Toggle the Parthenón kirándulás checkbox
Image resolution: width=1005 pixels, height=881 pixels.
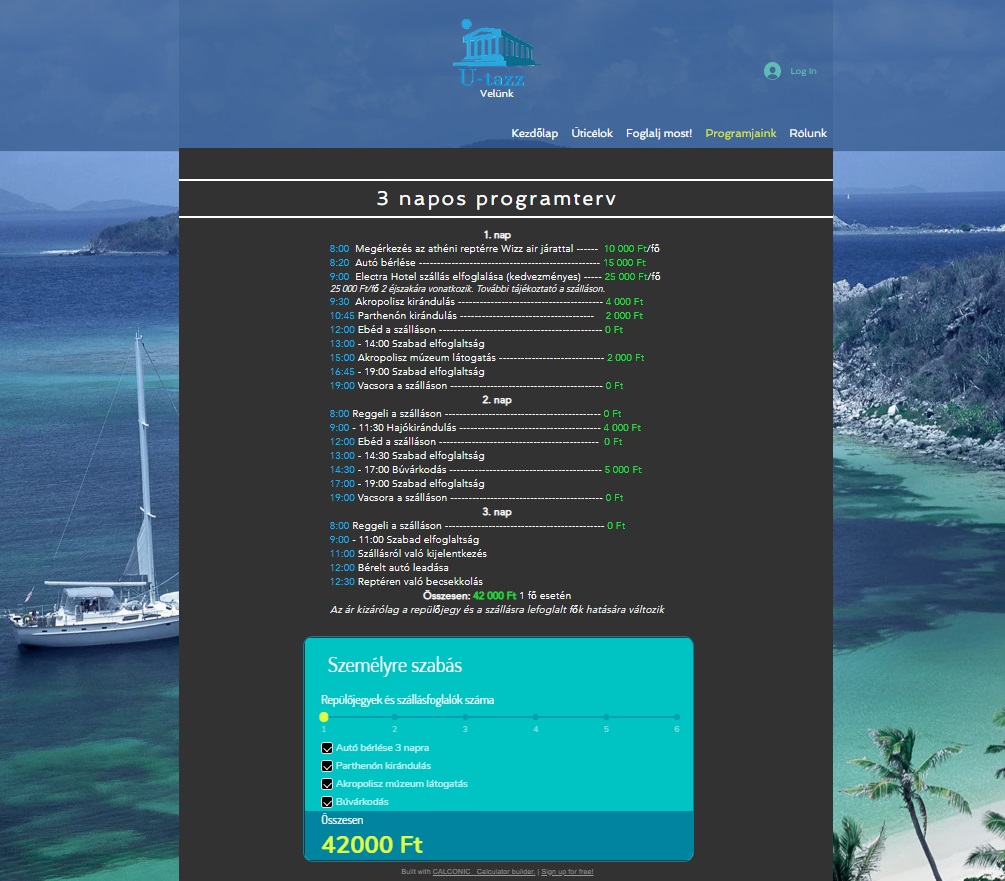pos(327,766)
